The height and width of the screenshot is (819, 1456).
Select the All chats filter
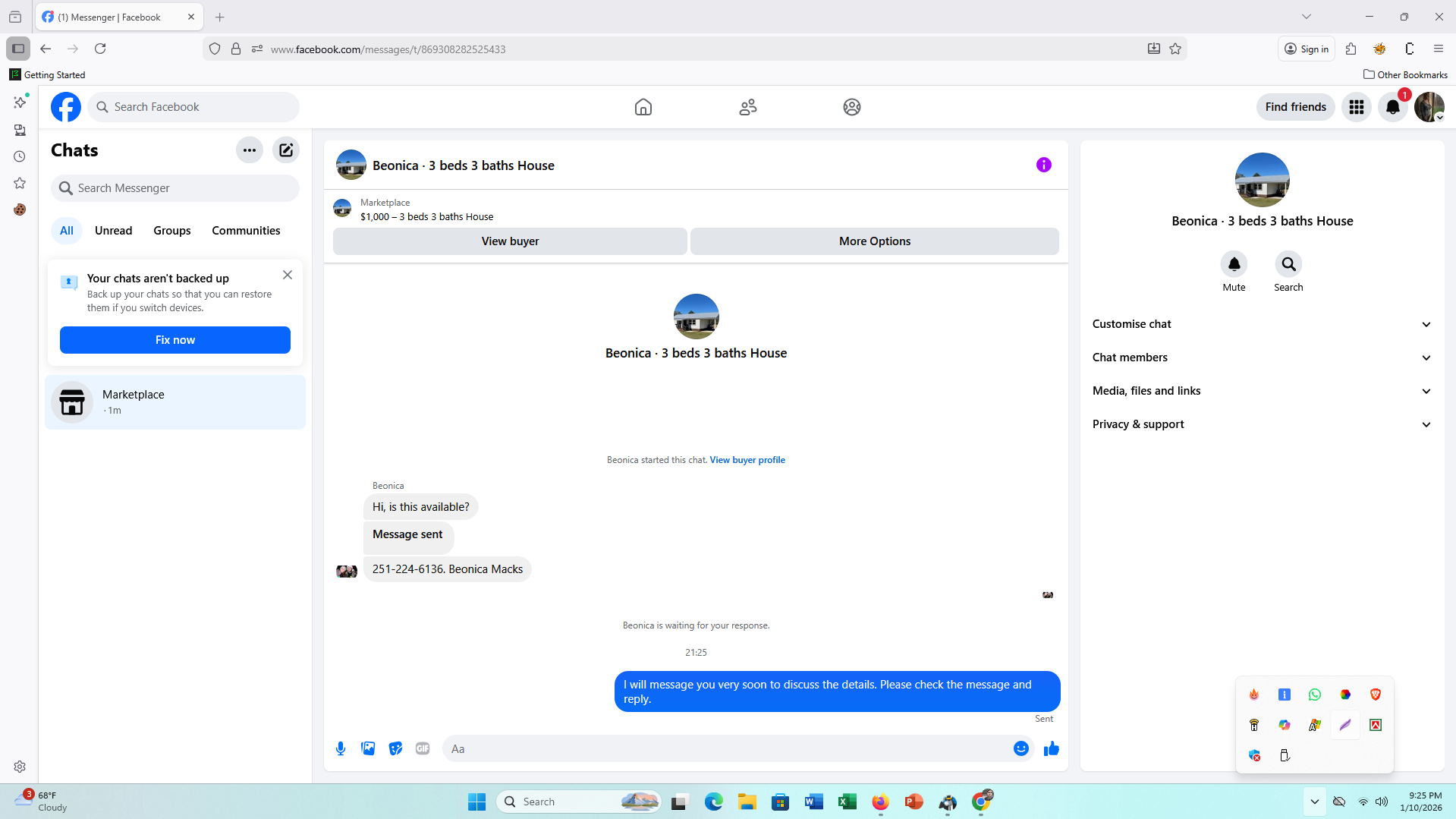(67, 231)
